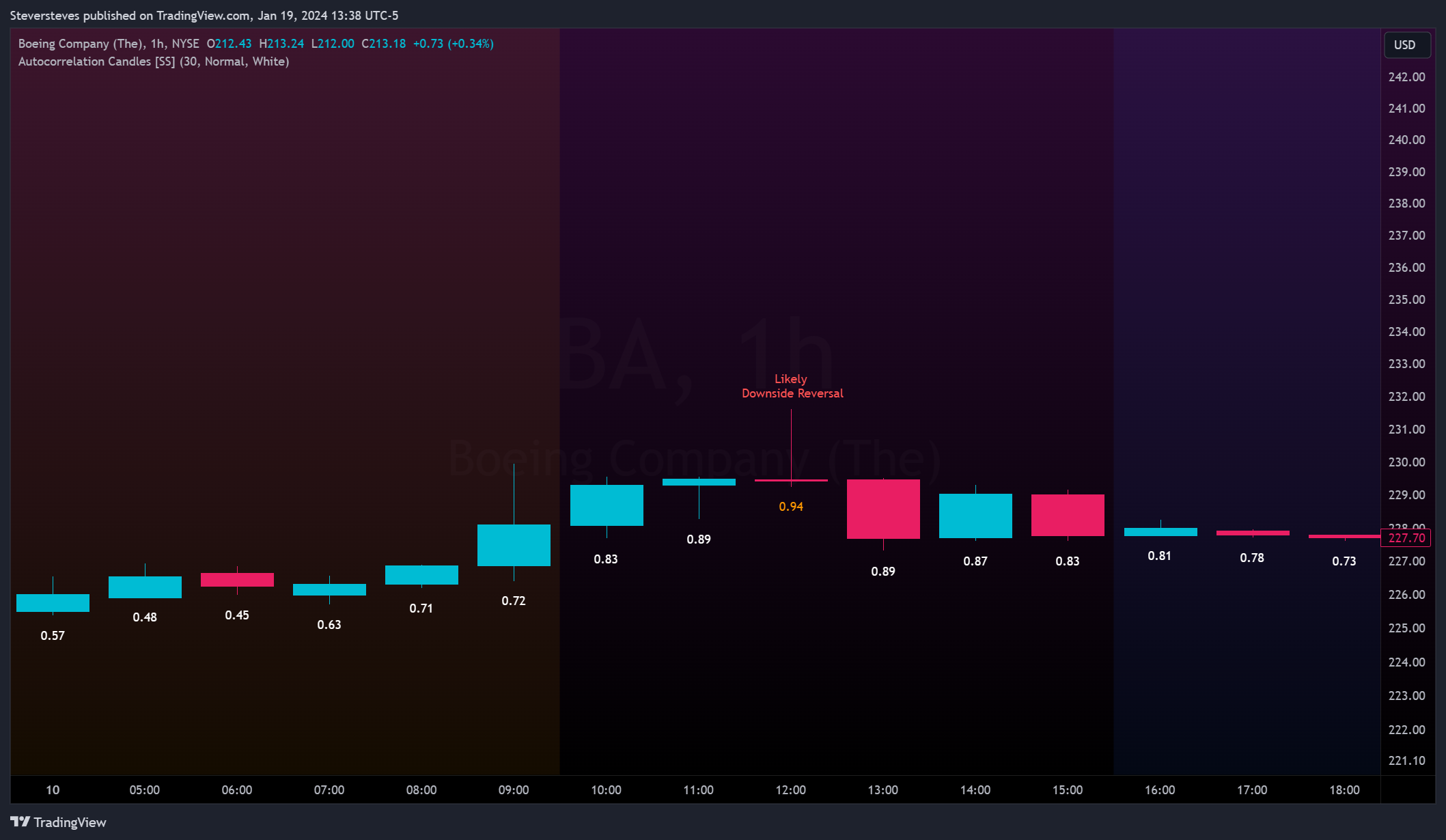Click the 0.72 value label

[x=514, y=601]
